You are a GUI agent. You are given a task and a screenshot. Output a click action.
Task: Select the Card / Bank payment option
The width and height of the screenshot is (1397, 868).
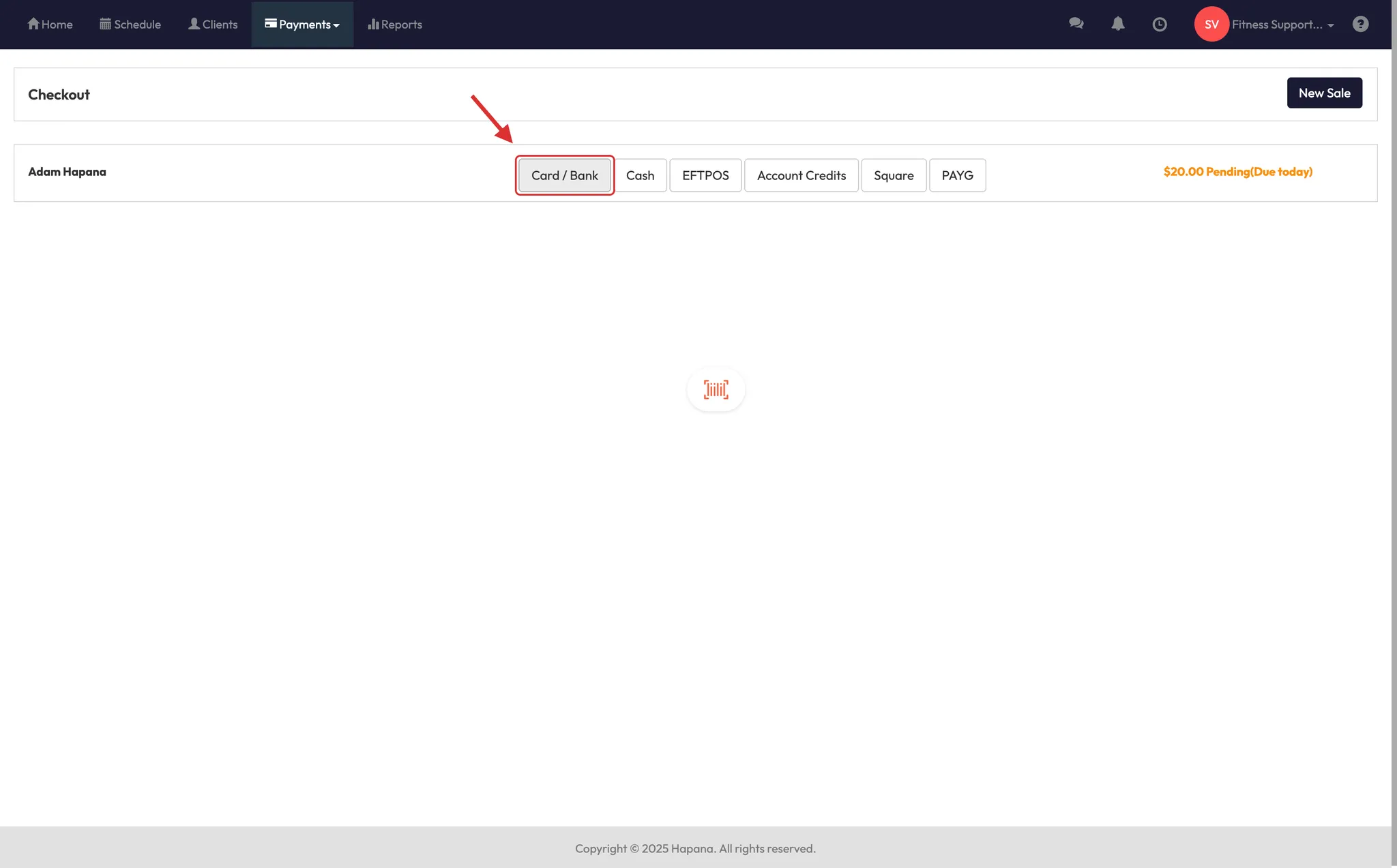(564, 175)
